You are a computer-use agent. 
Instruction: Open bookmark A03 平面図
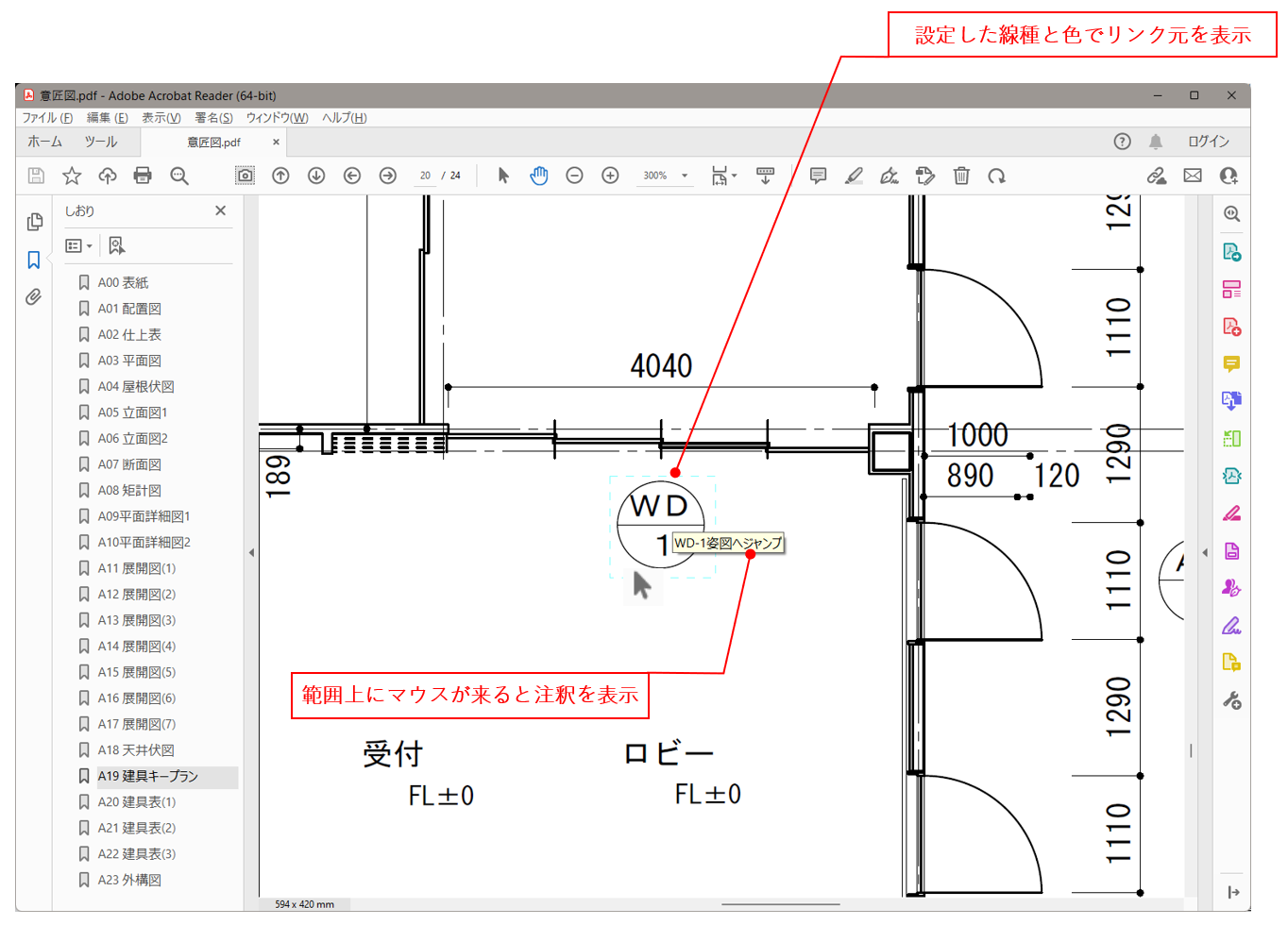click(x=129, y=361)
